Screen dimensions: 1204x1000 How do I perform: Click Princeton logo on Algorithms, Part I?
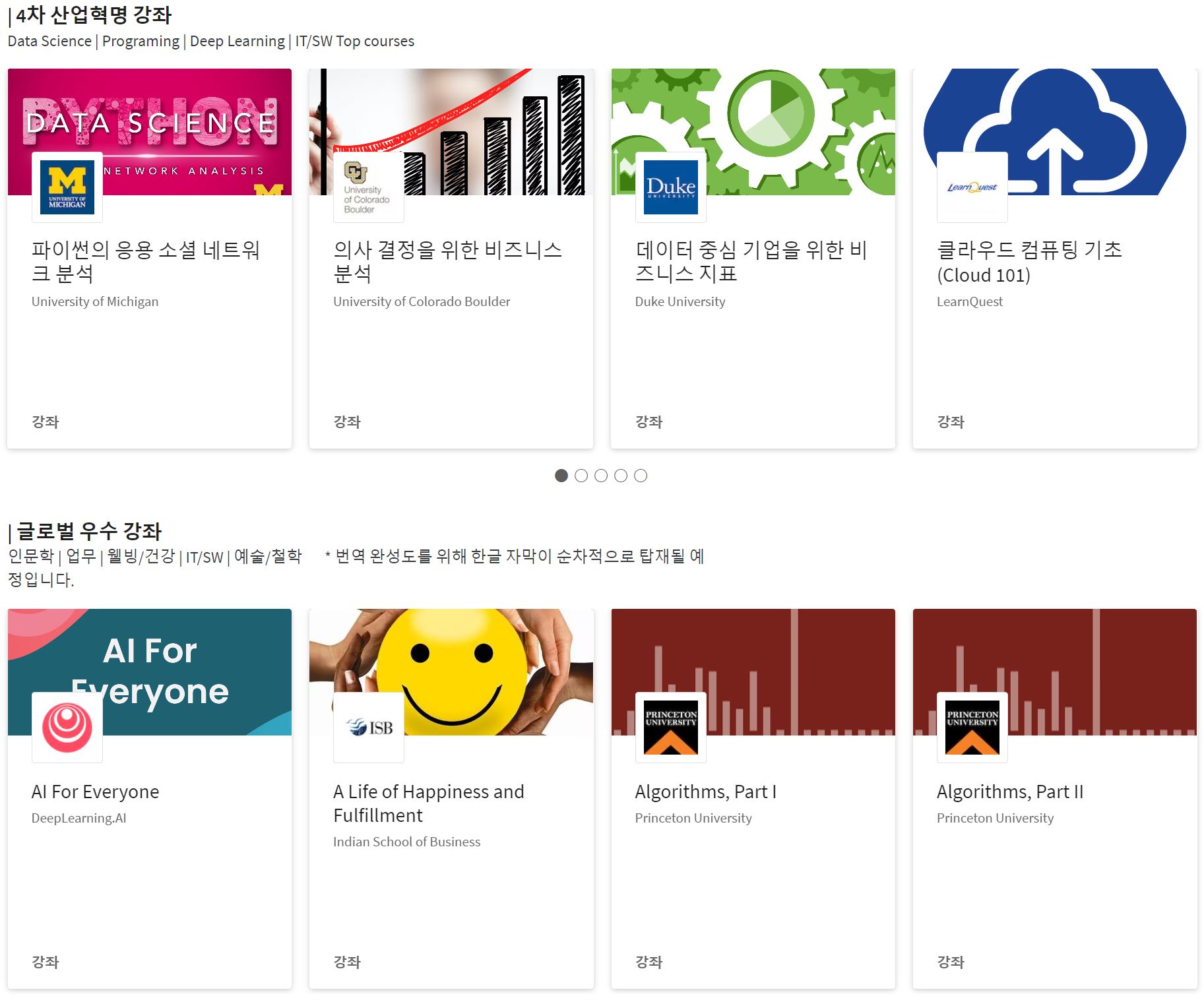[671, 728]
